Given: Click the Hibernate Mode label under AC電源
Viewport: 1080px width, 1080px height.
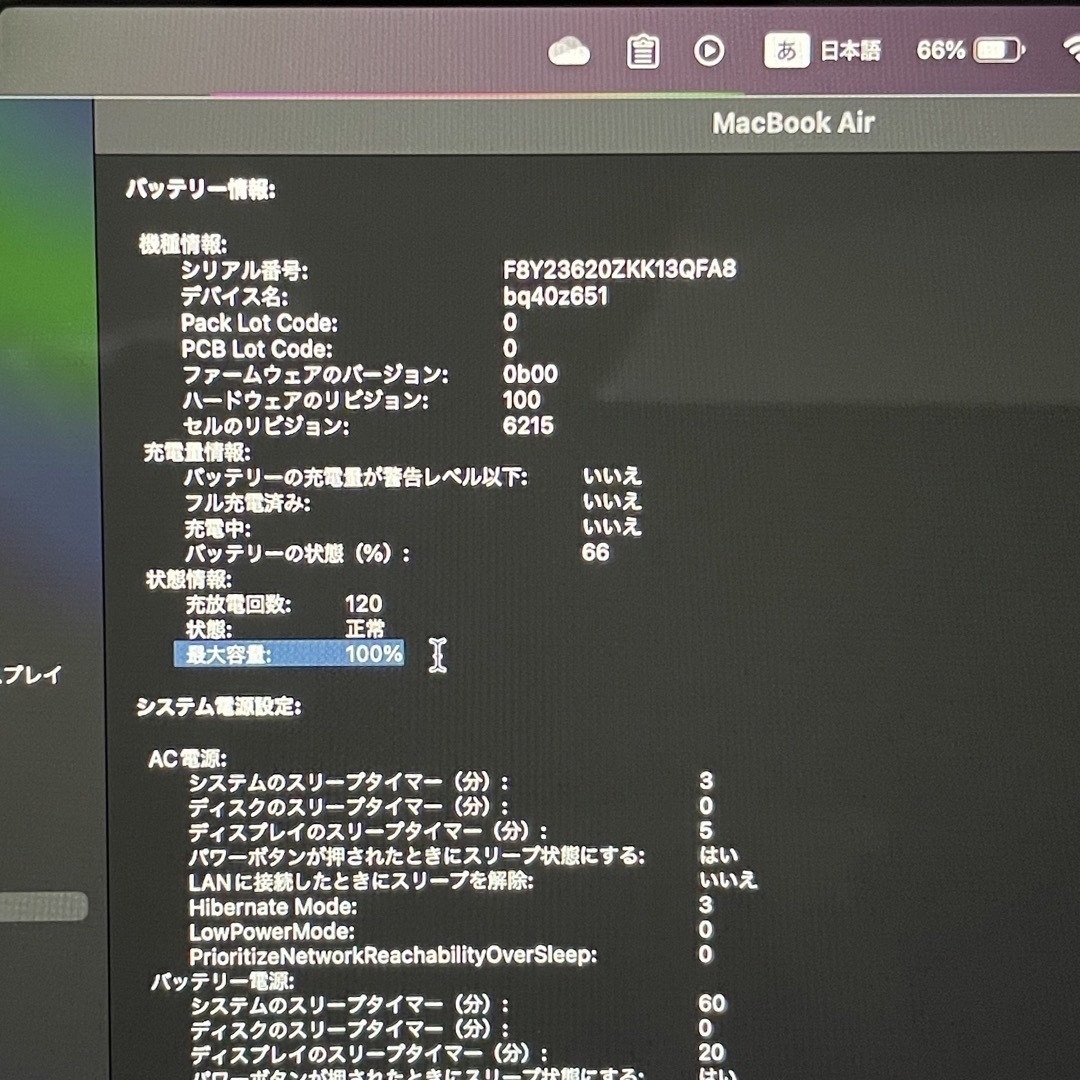Looking at the screenshot, I should pos(273,906).
